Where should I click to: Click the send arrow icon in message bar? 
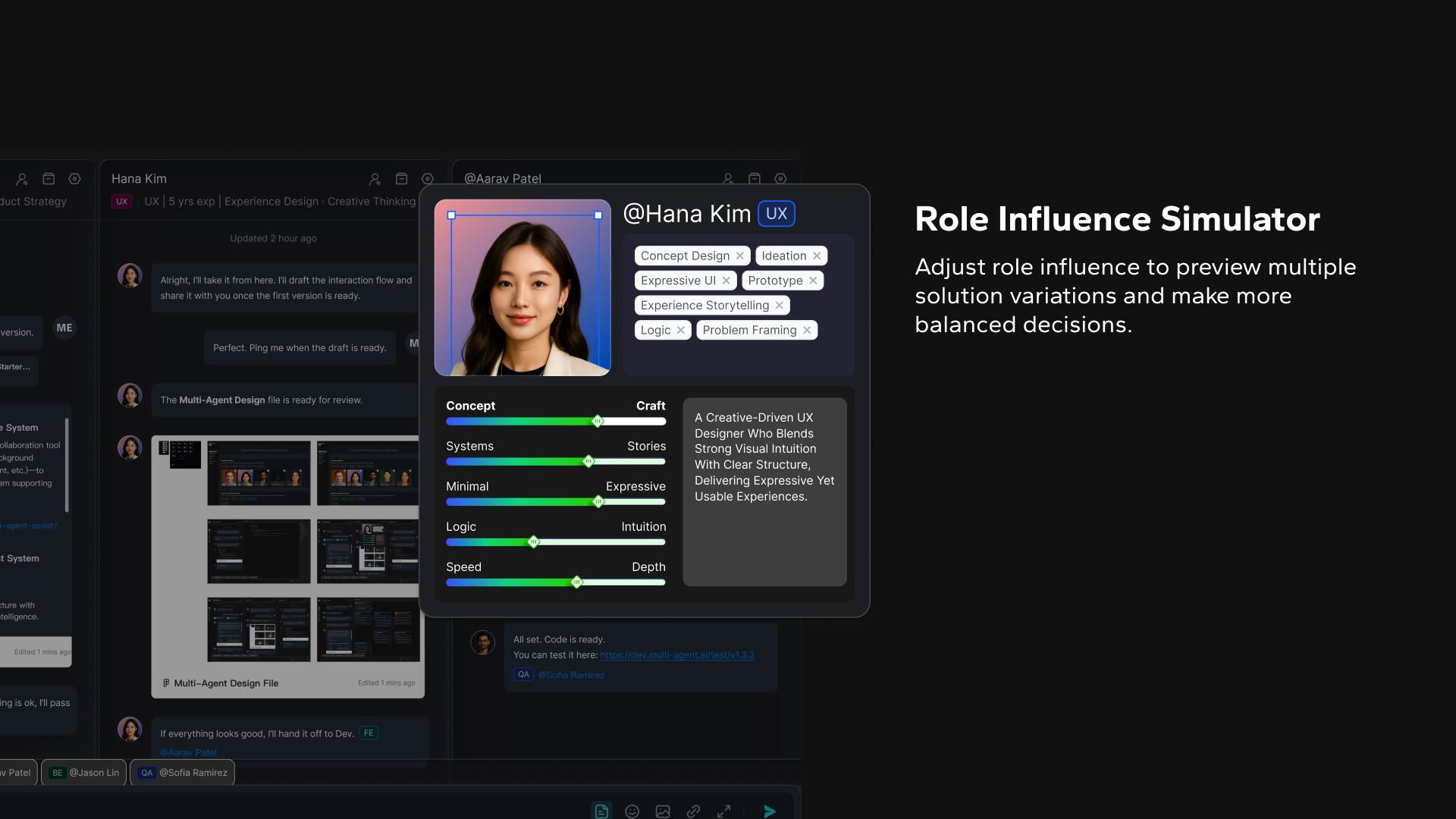[x=770, y=811]
